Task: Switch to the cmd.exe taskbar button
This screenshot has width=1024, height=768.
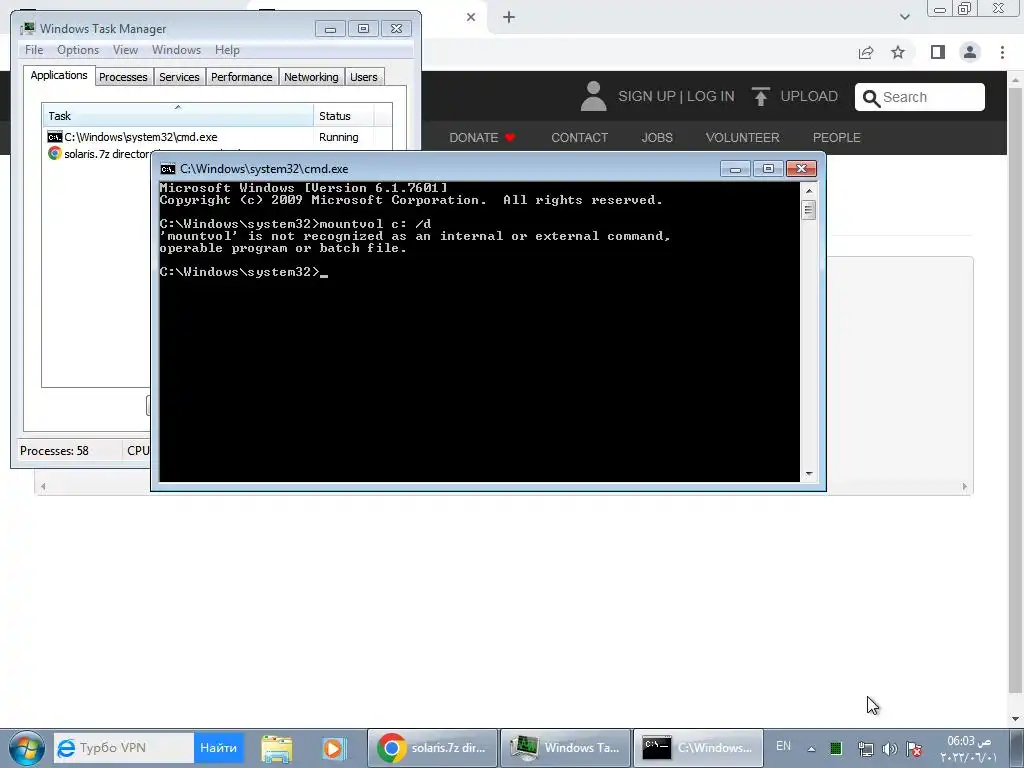Action: pyautogui.click(x=698, y=748)
